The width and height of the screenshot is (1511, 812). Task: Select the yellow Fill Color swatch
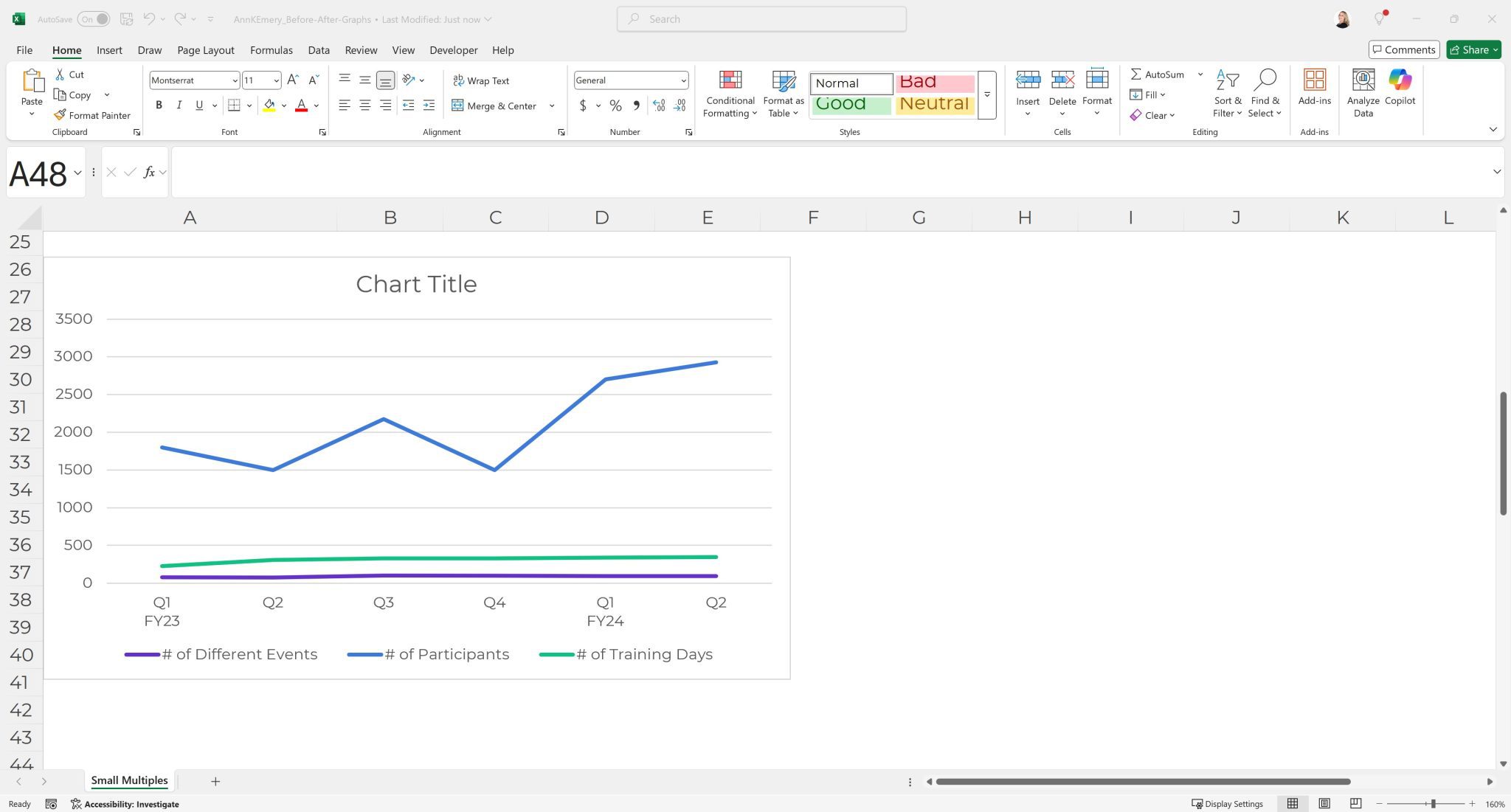click(x=270, y=105)
